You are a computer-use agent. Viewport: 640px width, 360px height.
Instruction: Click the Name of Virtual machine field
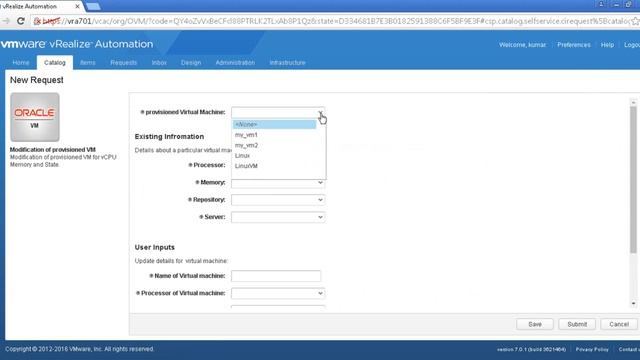(x=276, y=276)
